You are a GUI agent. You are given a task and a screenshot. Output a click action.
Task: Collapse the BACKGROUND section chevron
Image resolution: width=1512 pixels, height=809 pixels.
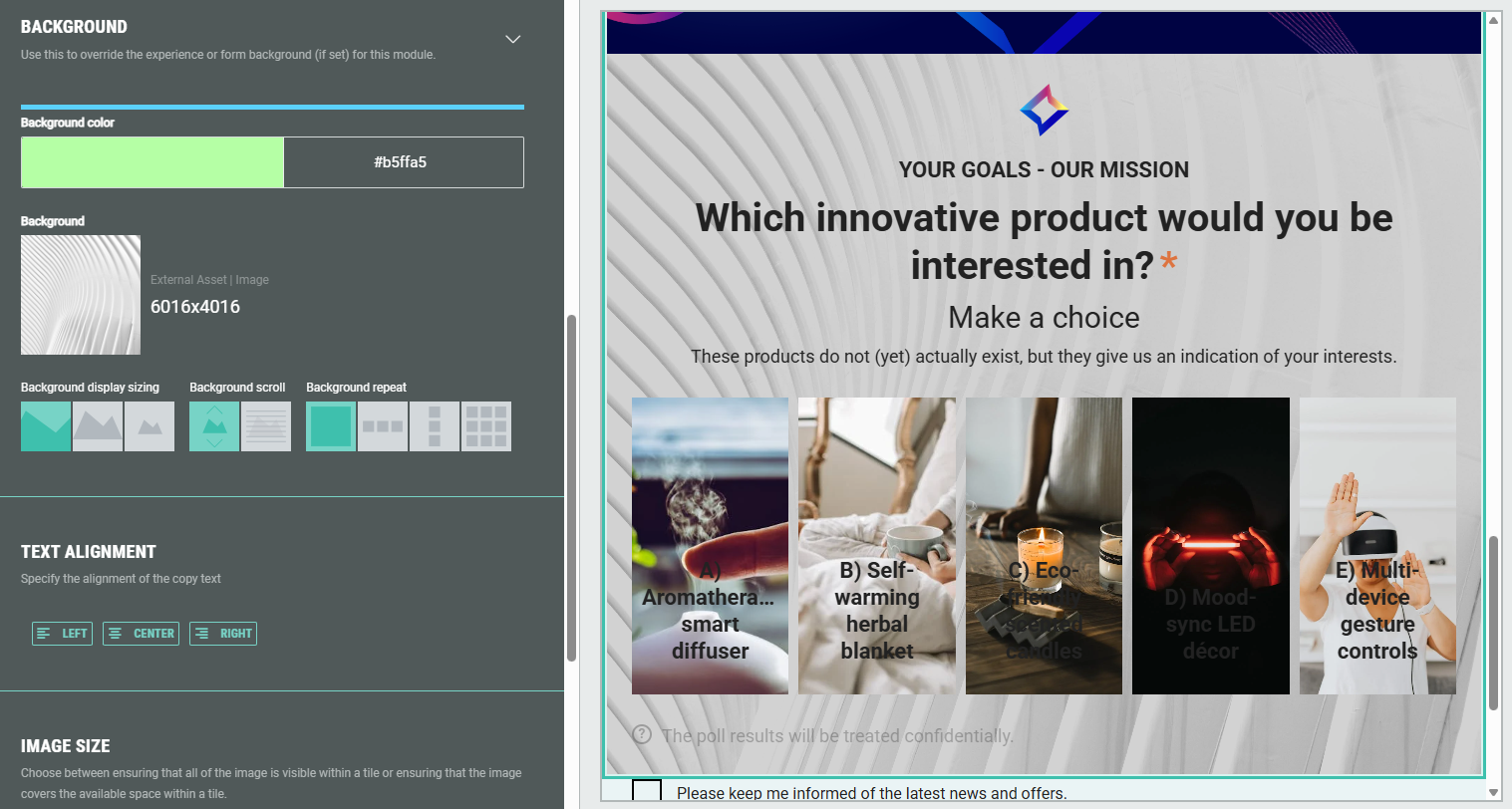coord(512,40)
